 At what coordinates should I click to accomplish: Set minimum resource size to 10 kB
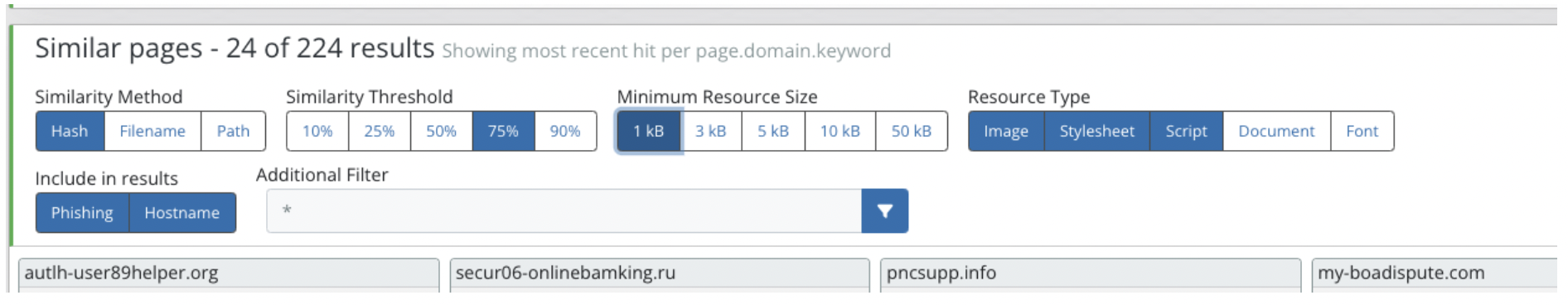click(x=840, y=131)
